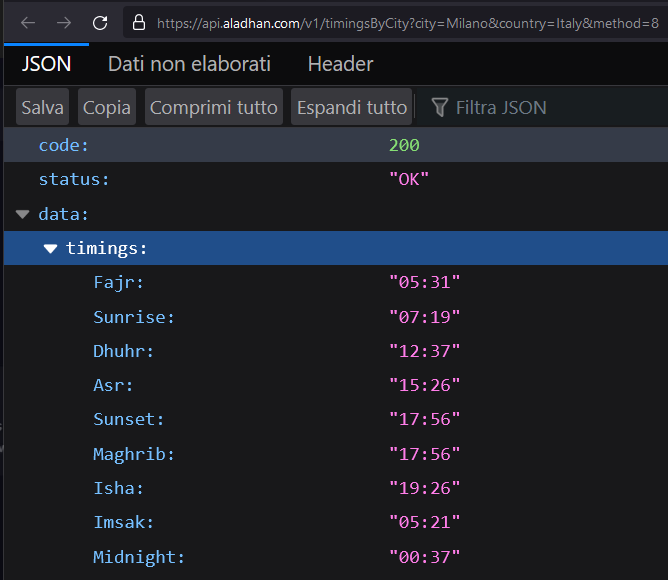668x580 pixels.
Task: Select the Imsak value "05:21"
Action: [425, 522]
